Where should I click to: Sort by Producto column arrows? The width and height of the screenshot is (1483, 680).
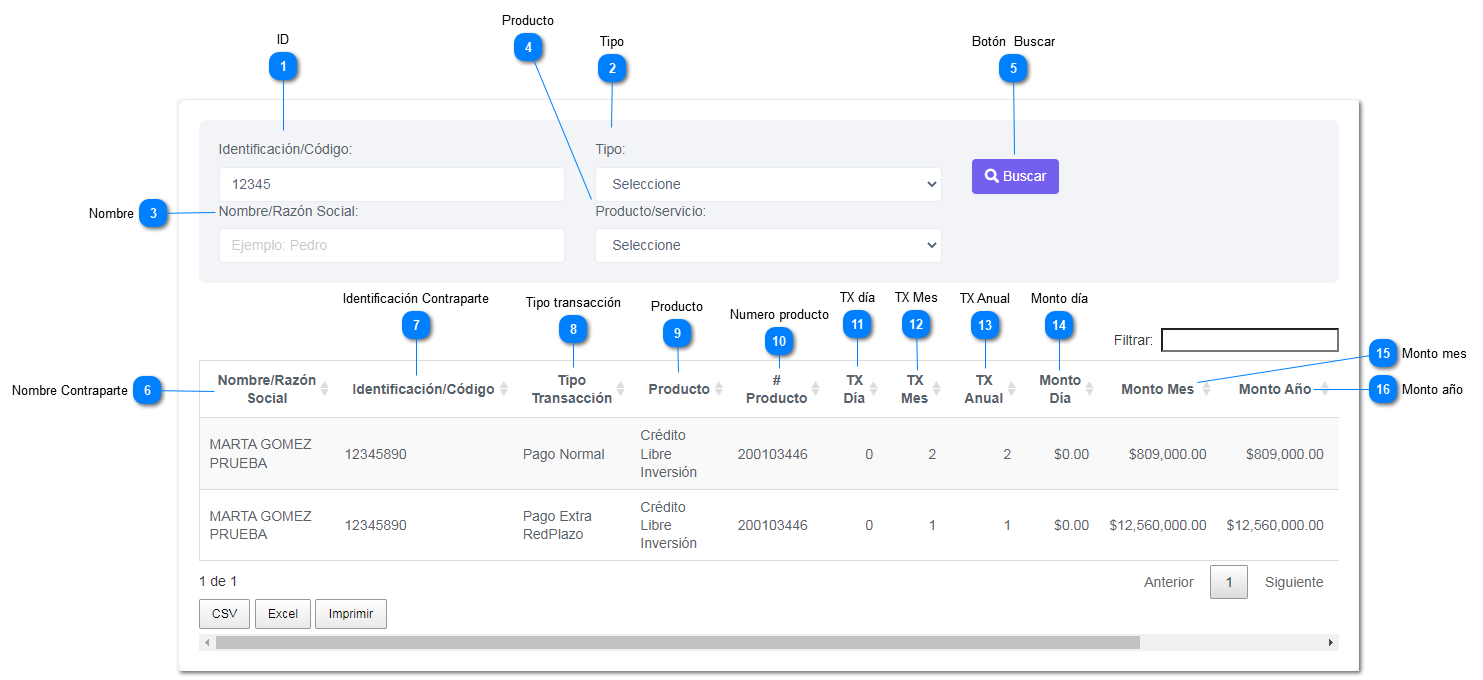718,389
